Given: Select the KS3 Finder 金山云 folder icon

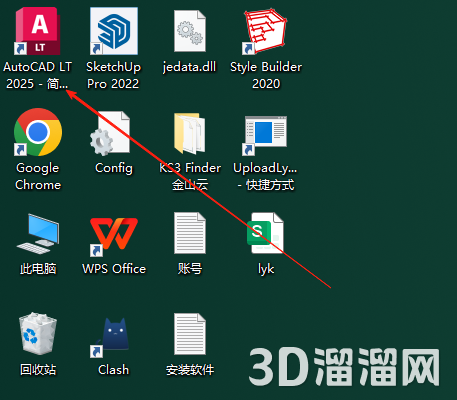Looking at the screenshot, I should pyautogui.click(x=190, y=133).
